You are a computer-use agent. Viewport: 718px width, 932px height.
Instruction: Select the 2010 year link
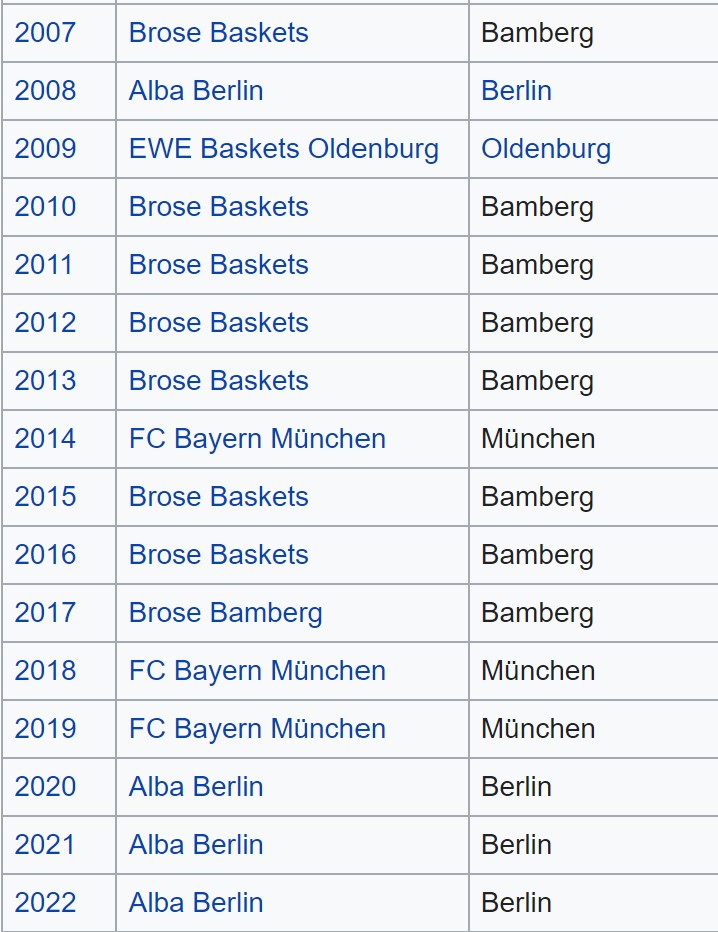click(45, 207)
